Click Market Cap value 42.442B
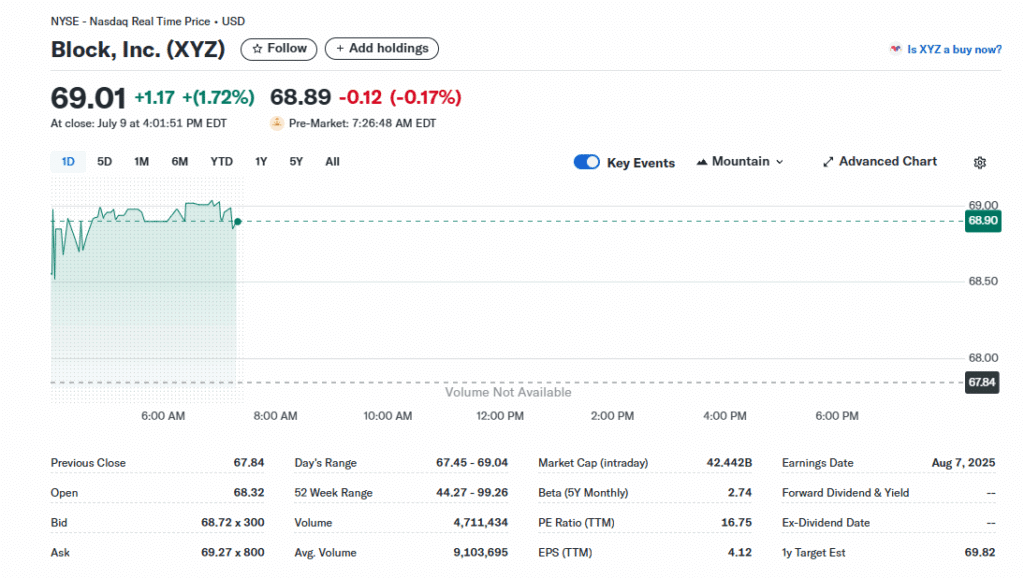Image resolution: width=1024 pixels, height=578 pixels. click(729, 462)
